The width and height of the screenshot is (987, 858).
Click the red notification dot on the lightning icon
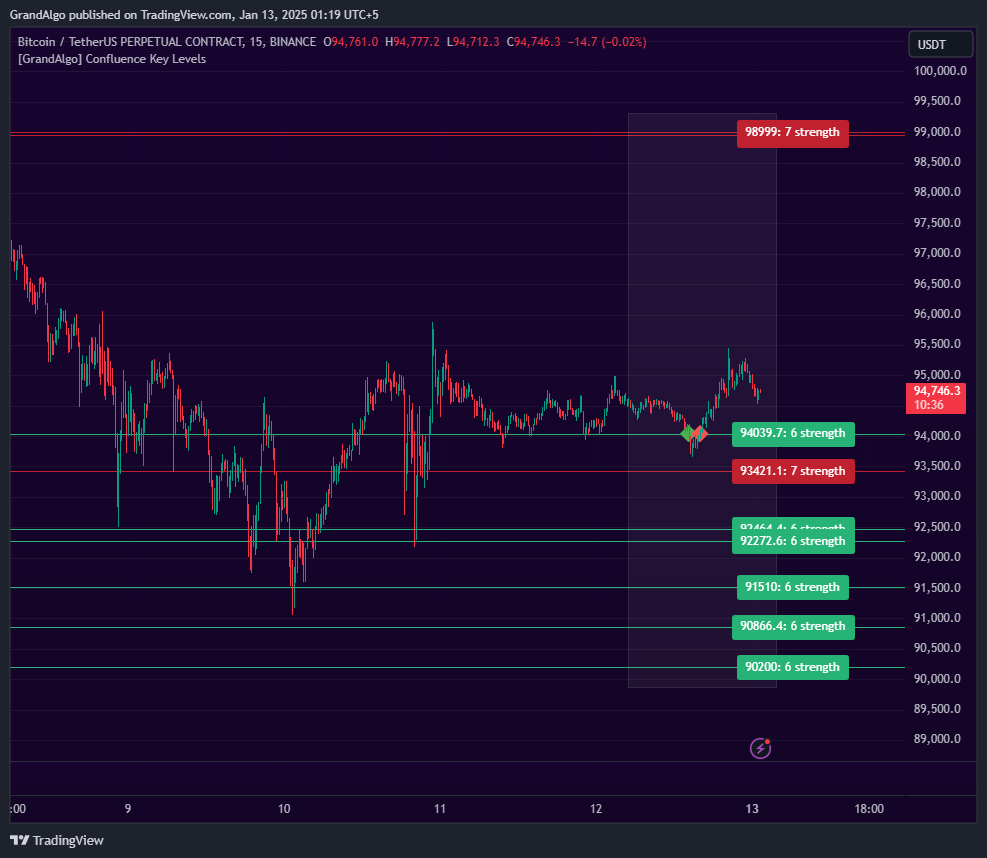point(768,741)
